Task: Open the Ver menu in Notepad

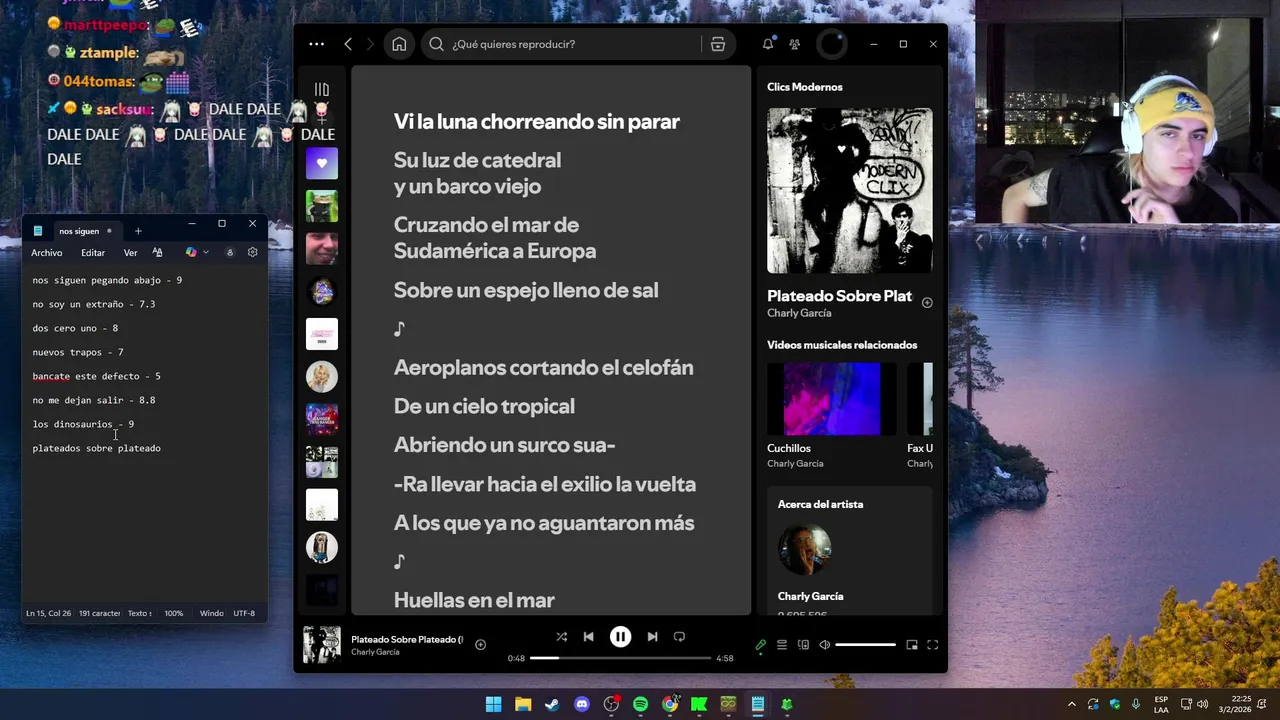Action: click(130, 253)
